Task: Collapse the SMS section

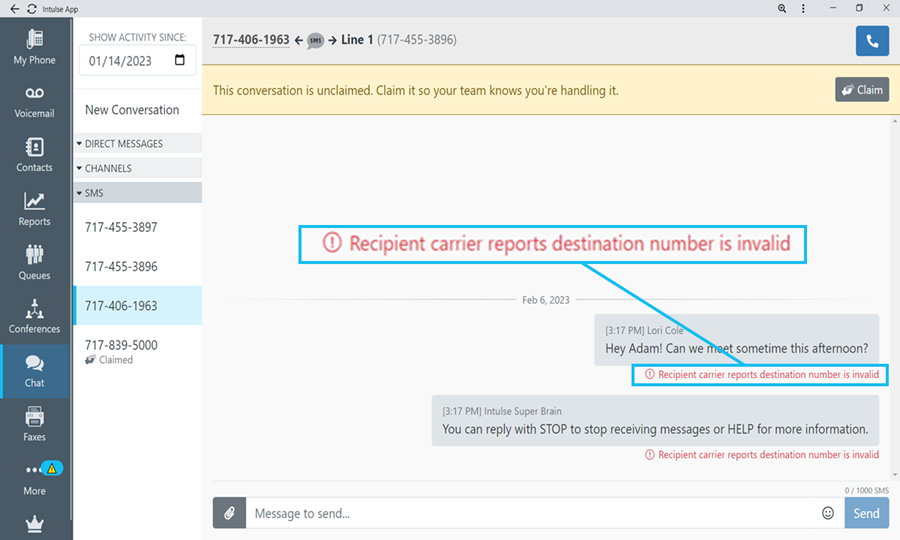Action: tap(95, 192)
